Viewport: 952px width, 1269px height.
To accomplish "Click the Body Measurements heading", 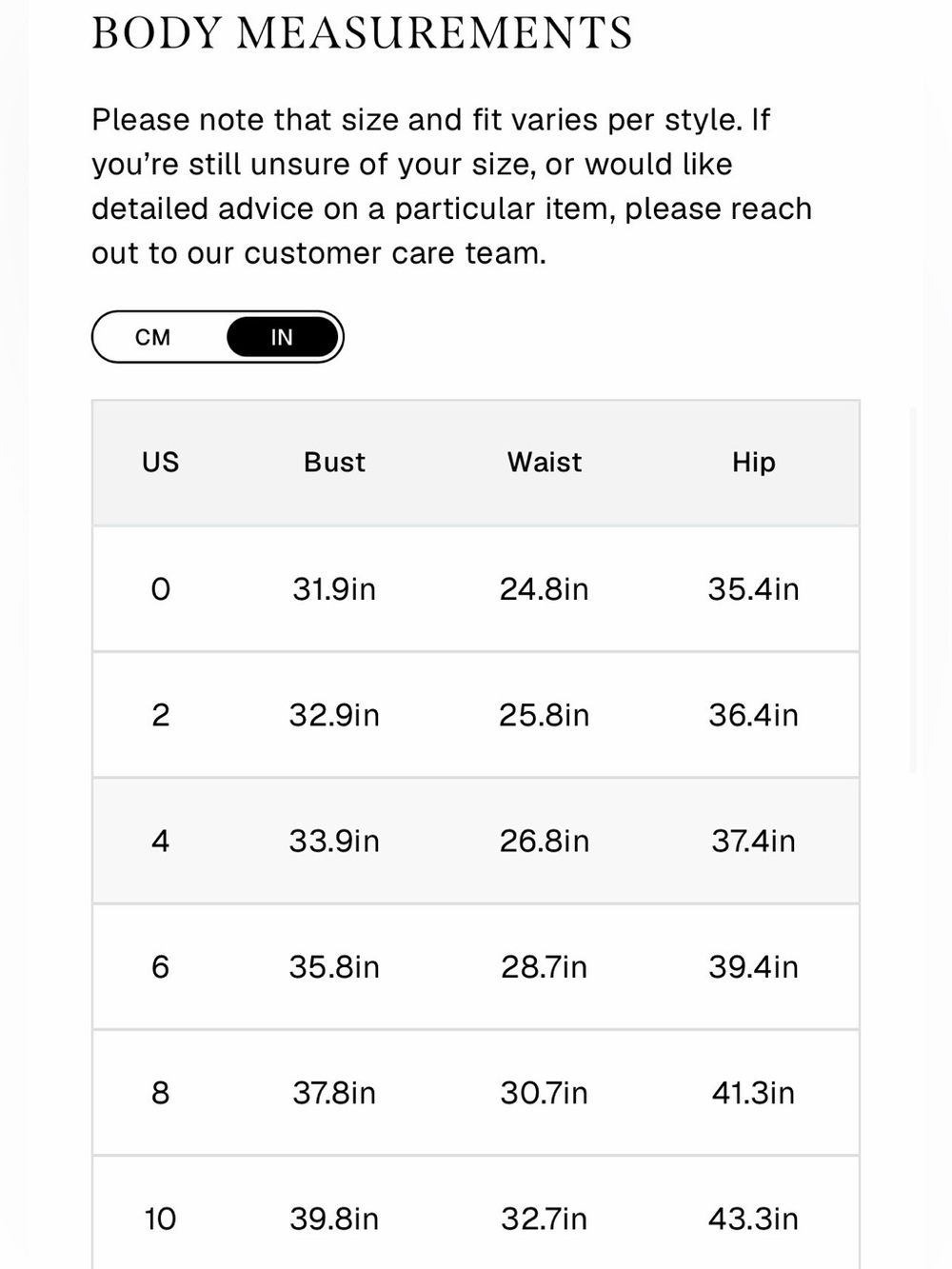I will pyautogui.click(x=362, y=33).
